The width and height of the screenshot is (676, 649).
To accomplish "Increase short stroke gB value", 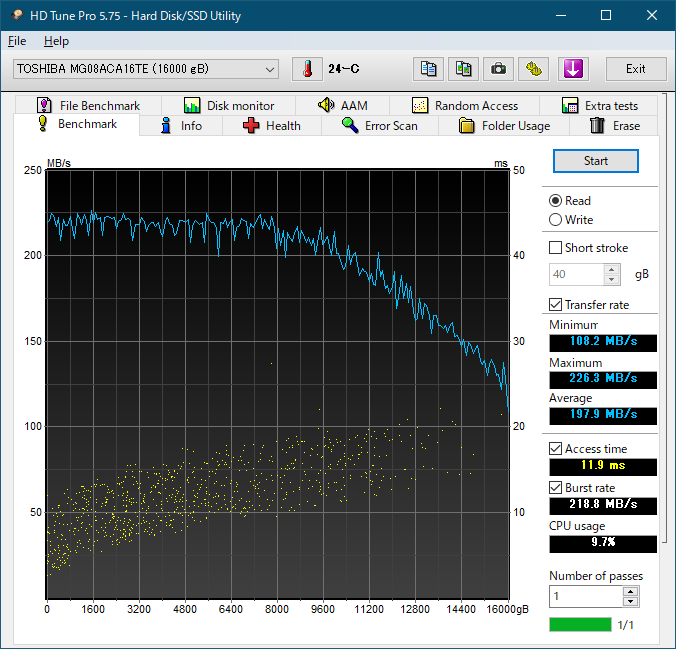I will point(611,270).
